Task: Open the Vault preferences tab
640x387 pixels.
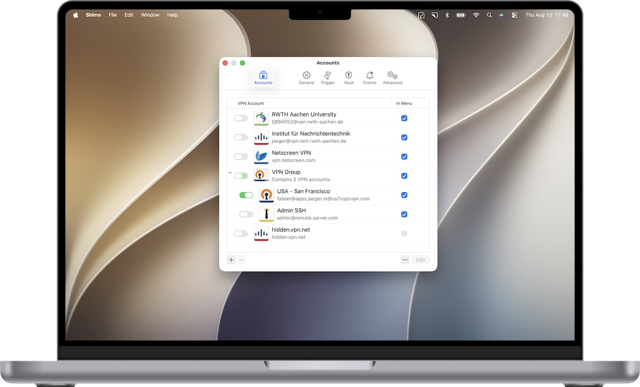Action: pyautogui.click(x=349, y=77)
